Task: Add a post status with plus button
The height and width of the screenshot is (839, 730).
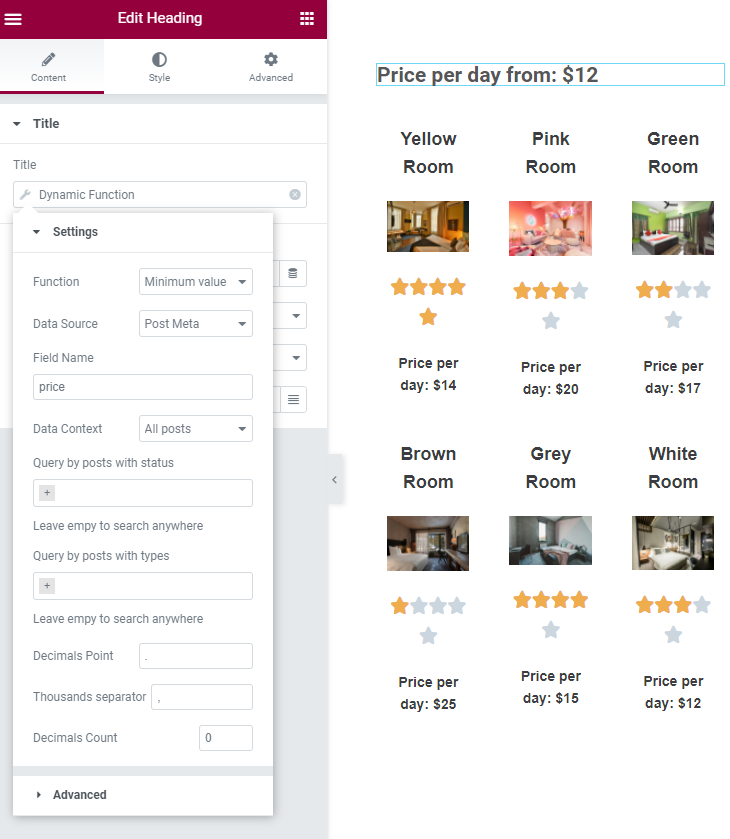Action: [x=47, y=492]
